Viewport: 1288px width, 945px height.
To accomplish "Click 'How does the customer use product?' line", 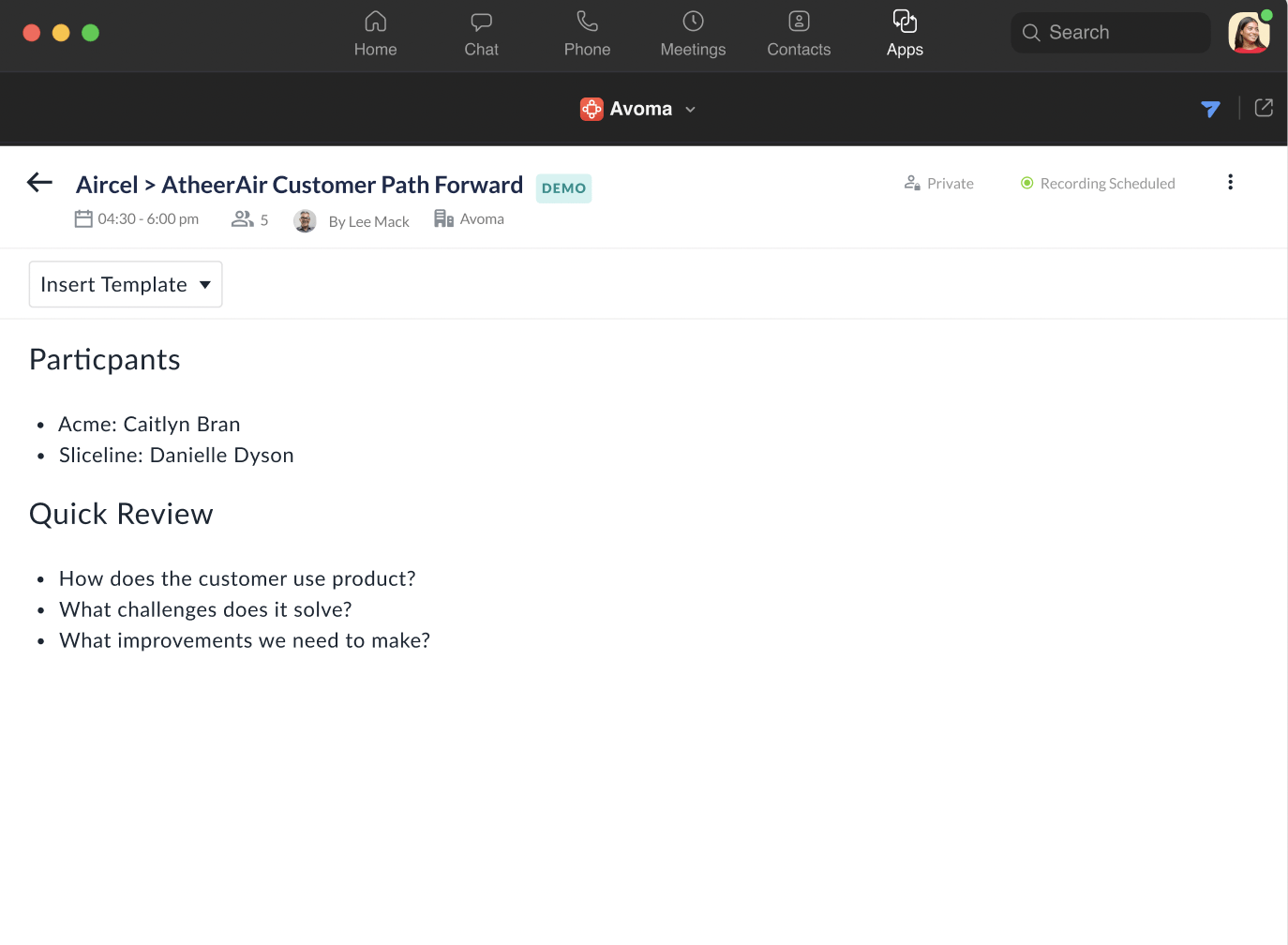I will (x=237, y=579).
